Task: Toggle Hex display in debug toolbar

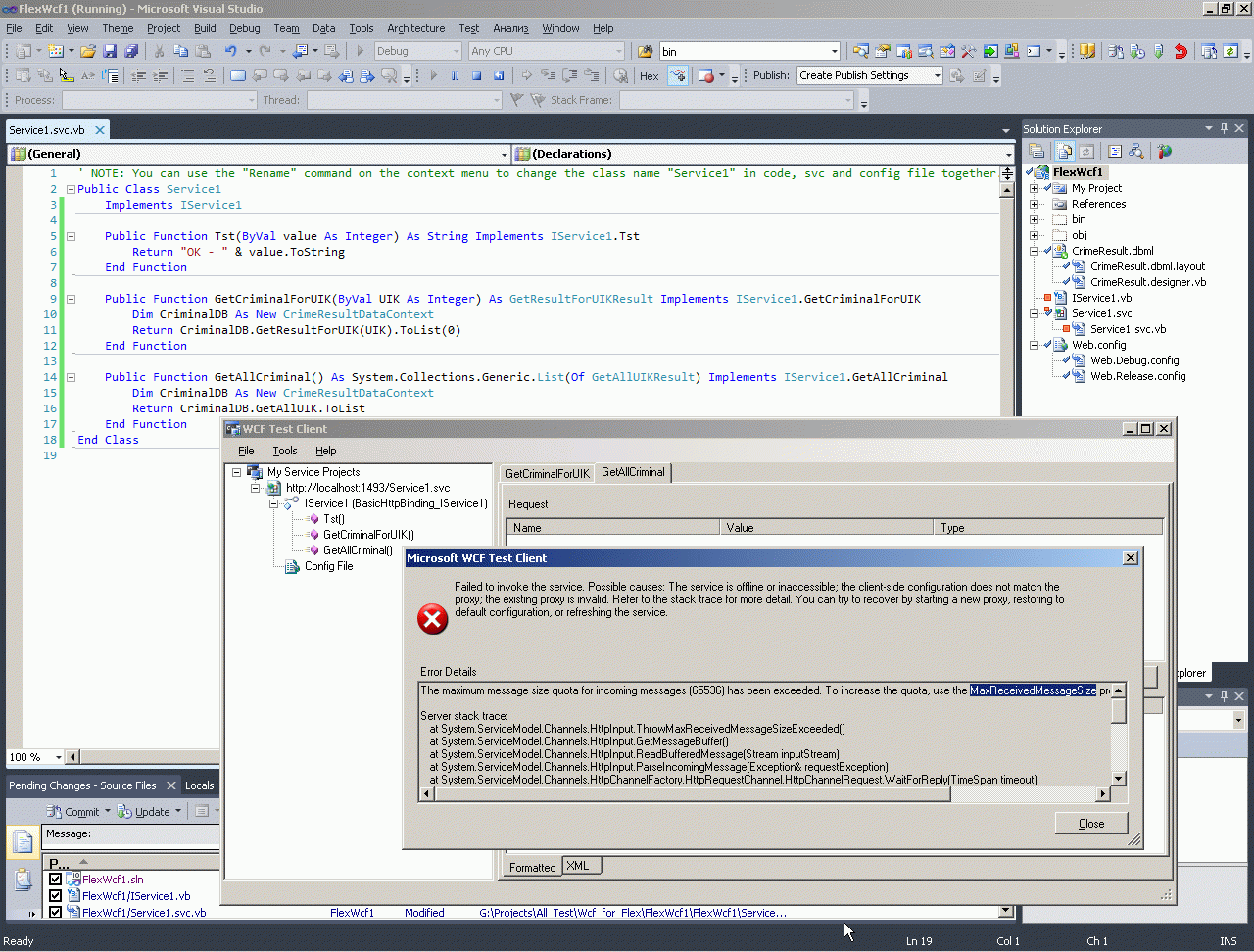Action: point(649,75)
